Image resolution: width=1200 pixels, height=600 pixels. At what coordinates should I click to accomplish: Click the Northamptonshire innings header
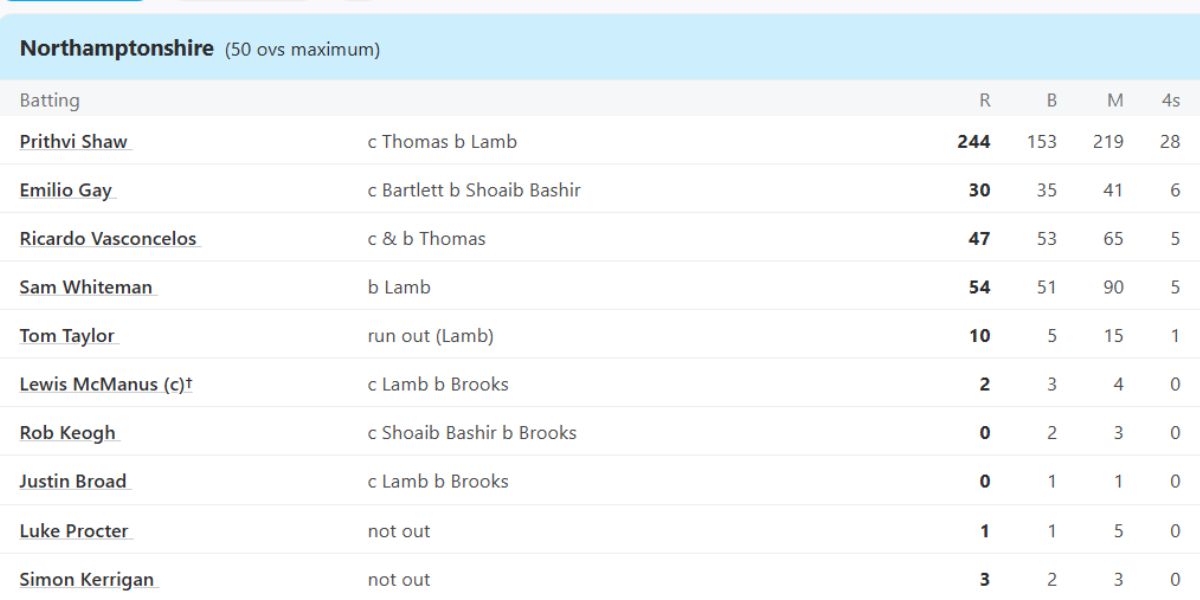(x=117, y=48)
